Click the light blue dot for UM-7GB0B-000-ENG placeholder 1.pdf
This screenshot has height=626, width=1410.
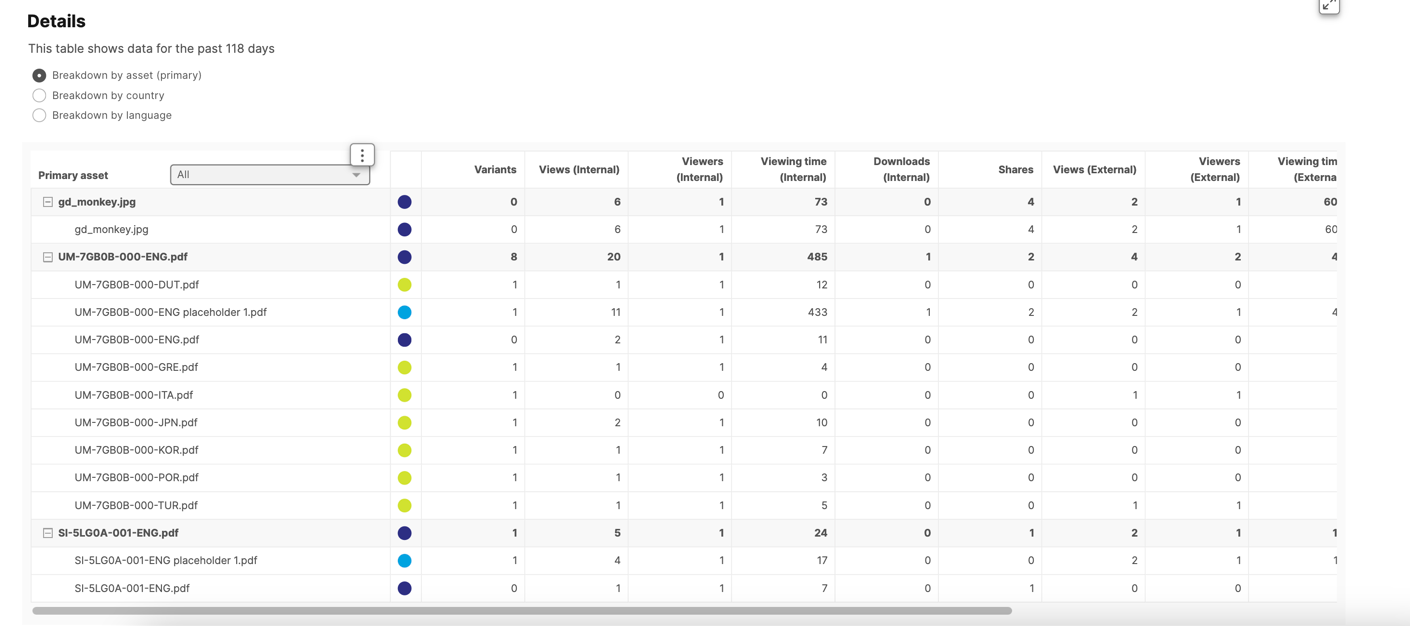click(405, 312)
